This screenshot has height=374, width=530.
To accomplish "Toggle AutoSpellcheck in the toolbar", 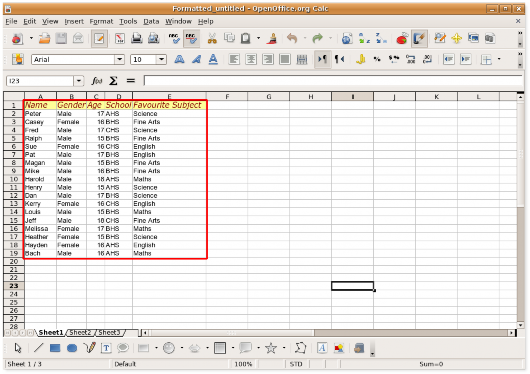I will pos(191,38).
